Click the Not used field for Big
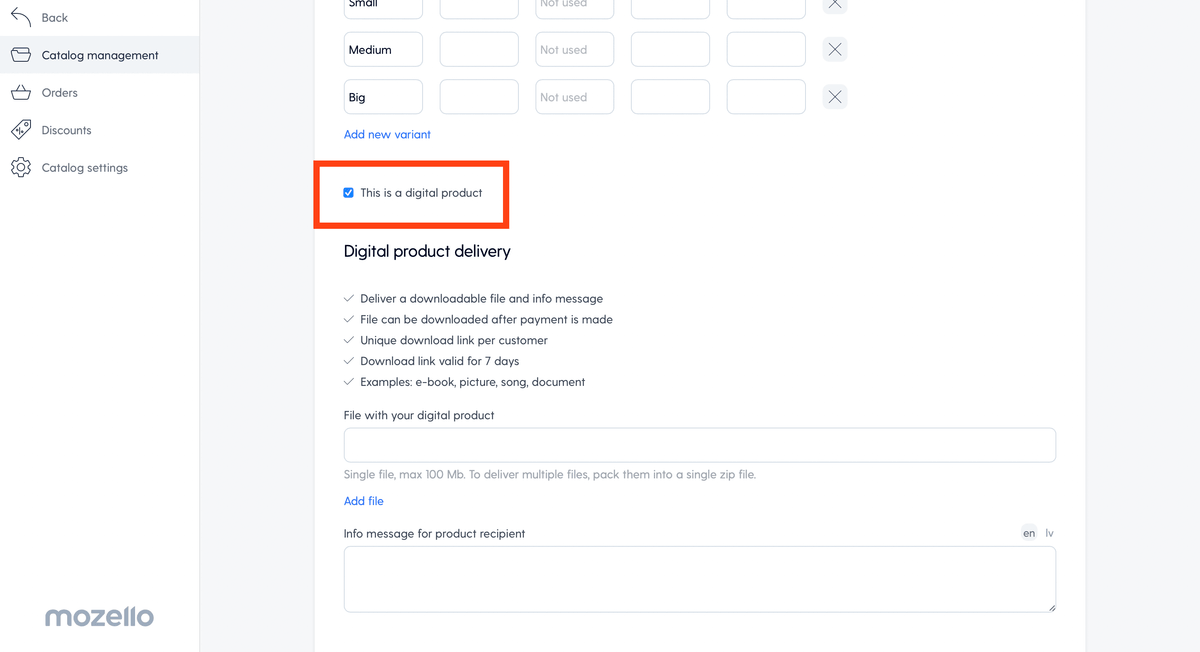The image size is (1200, 652). [575, 97]
